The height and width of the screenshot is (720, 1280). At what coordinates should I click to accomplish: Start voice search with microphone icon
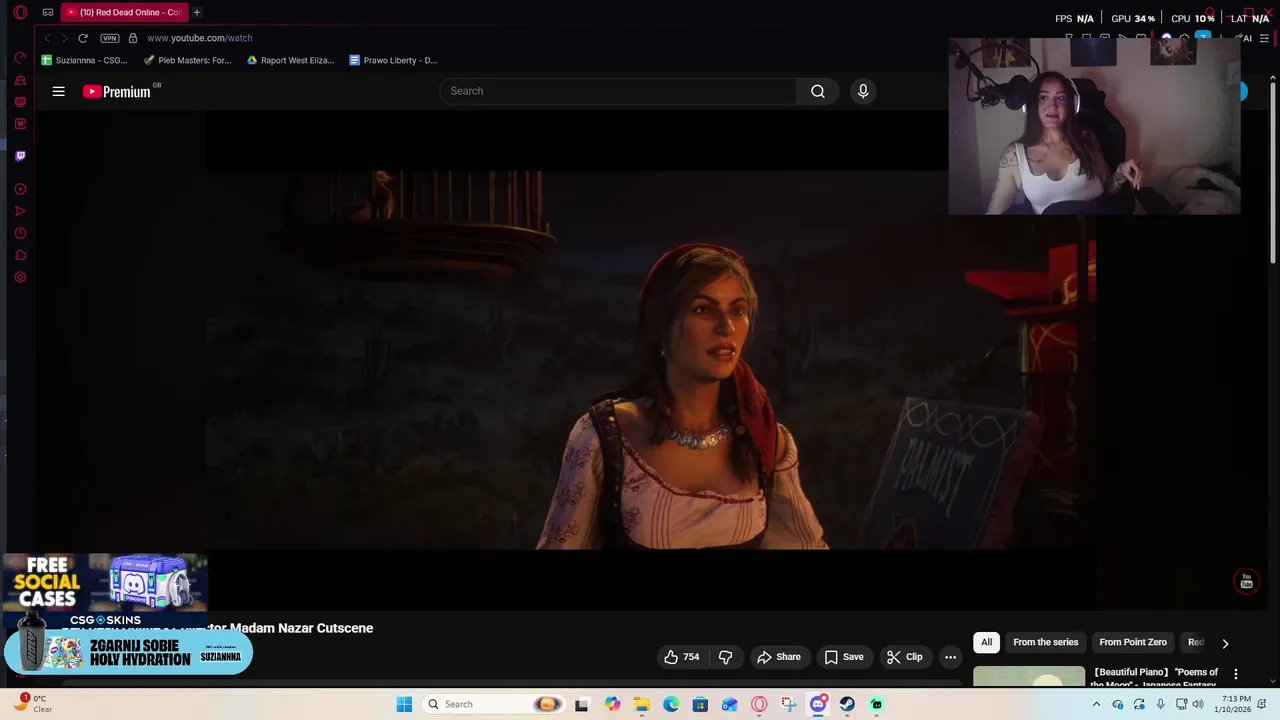click(863, 91)
